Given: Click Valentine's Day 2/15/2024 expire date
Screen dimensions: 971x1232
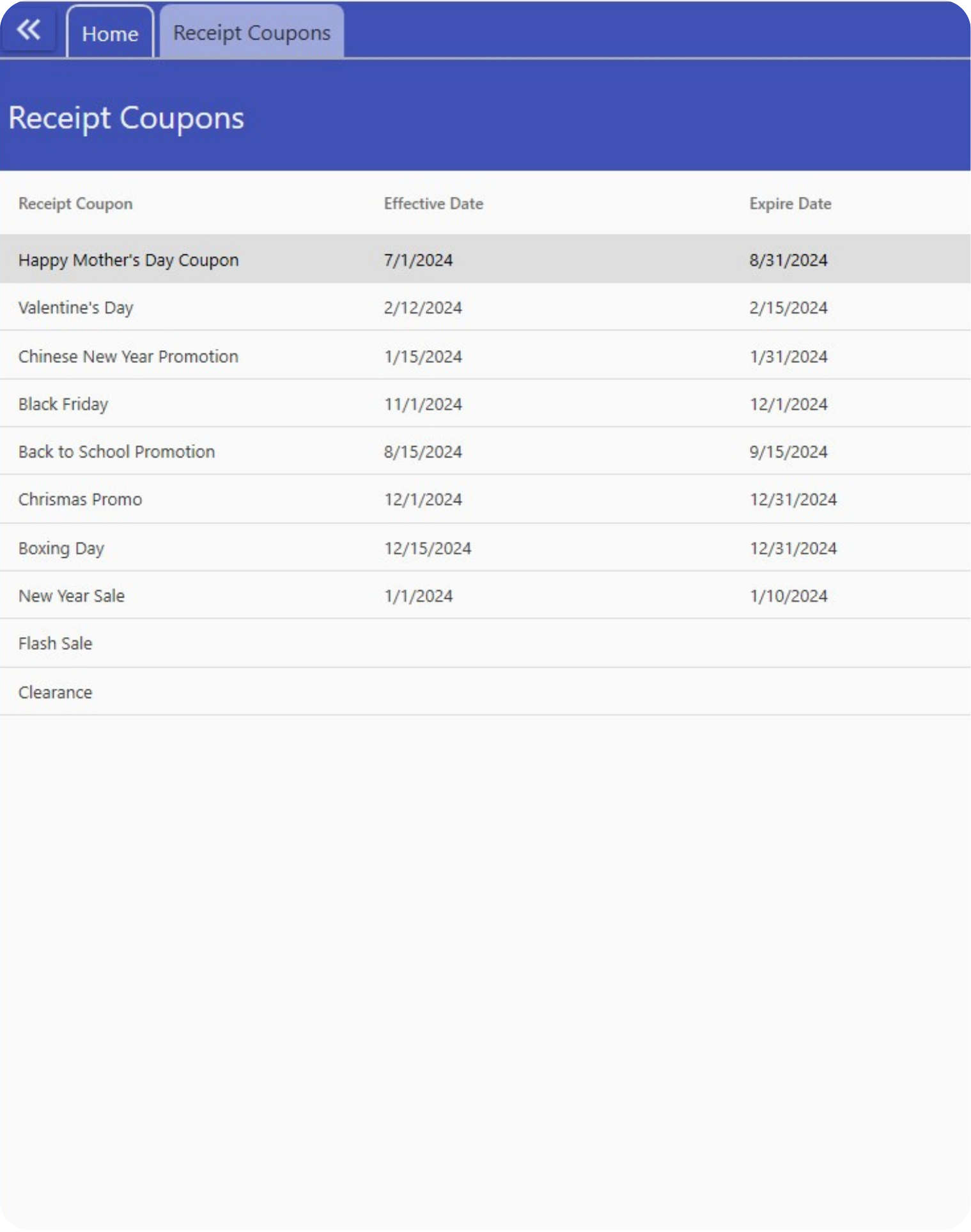Looking at the screenshot, I should (788, 308).
